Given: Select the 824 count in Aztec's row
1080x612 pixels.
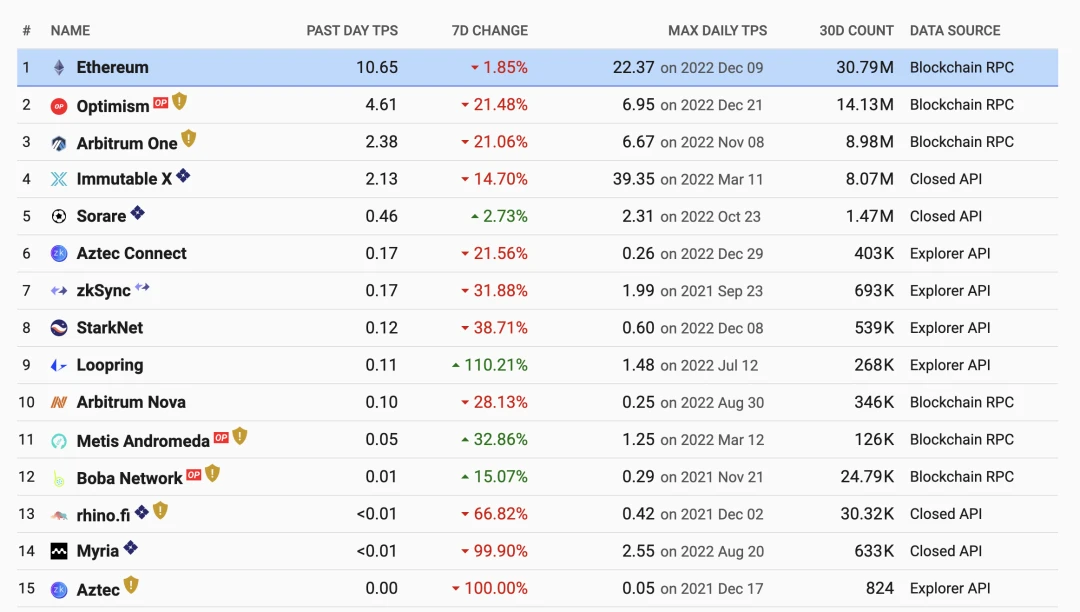Looking at the screenshot, I should (x=880, y=588).
